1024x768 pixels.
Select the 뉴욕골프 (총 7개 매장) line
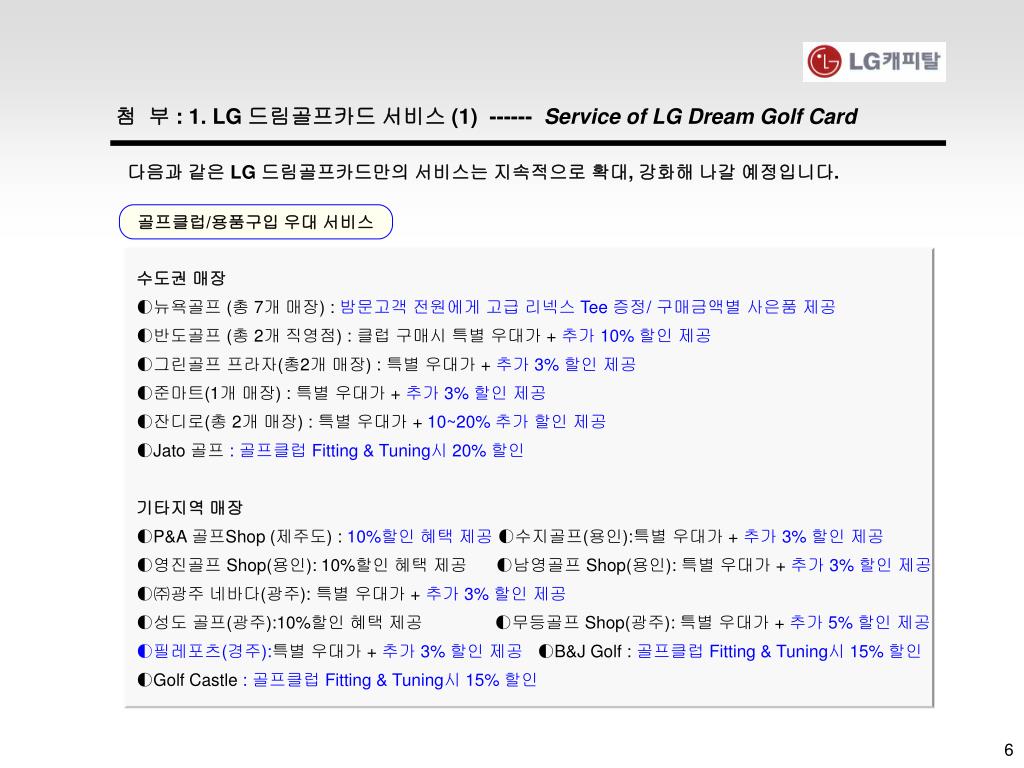click(487, 307)
